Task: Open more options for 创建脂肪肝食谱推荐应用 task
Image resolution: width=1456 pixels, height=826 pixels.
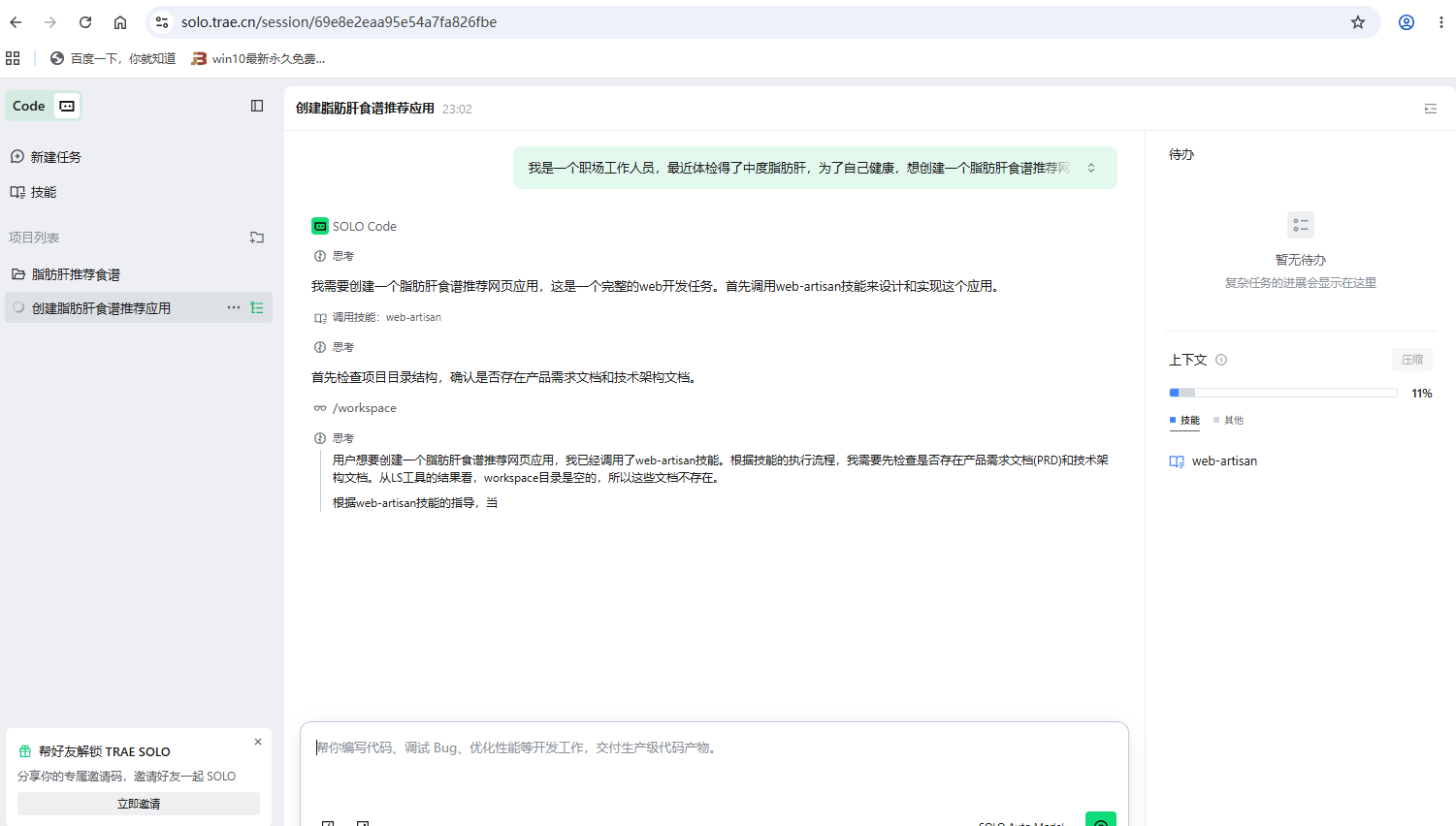Action: tap(234, 307)
